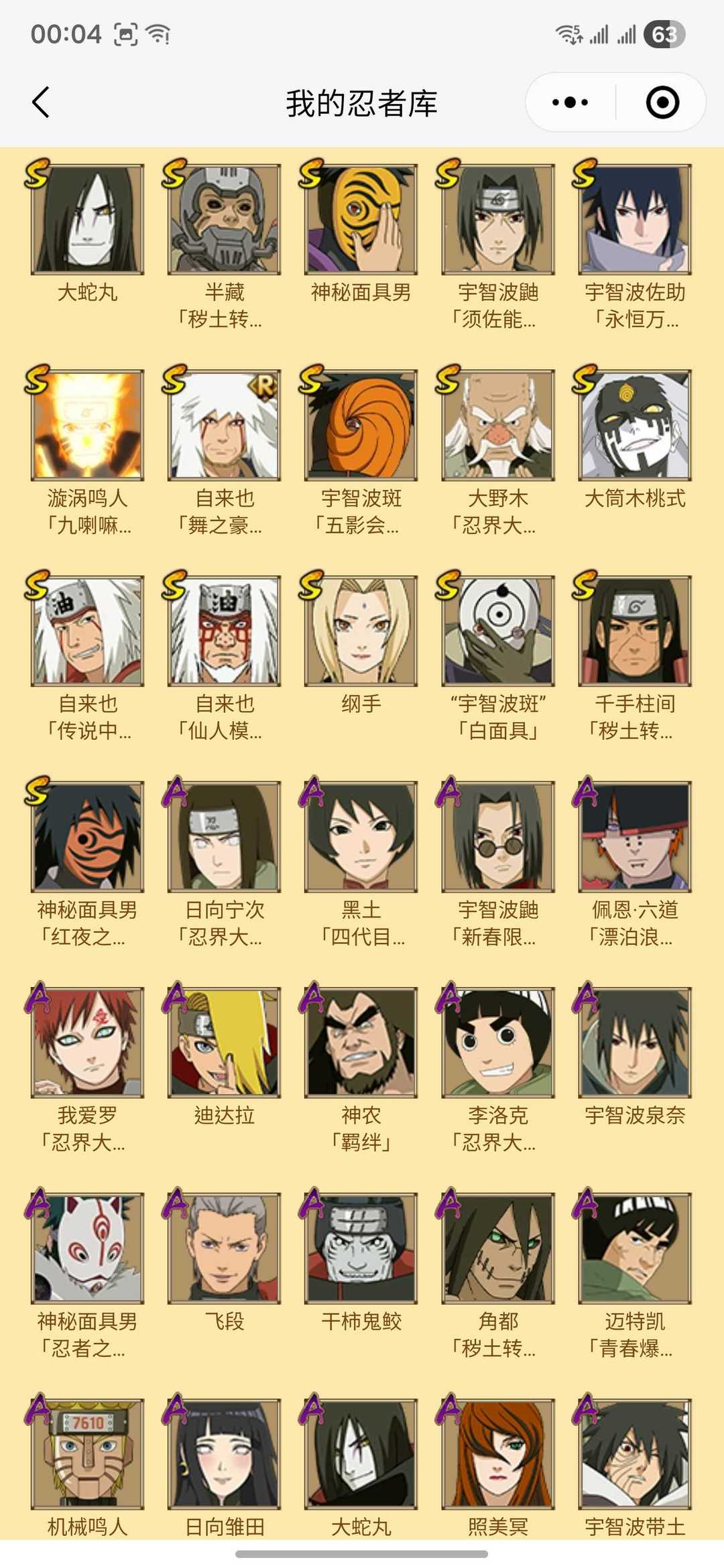724x1568 pixels.
Task: Choose the 宇智波泉奈 ninja
Action: (635, 1042)
